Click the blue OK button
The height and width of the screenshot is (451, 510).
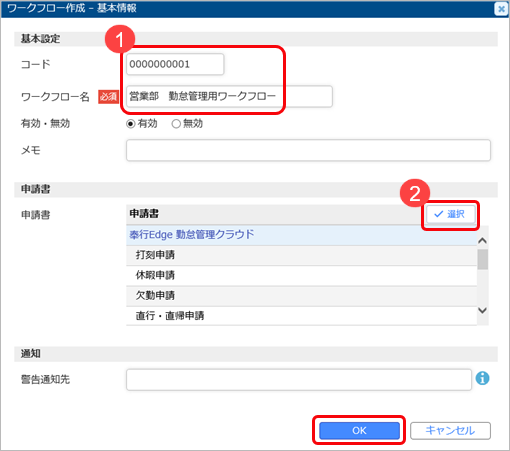359,430
